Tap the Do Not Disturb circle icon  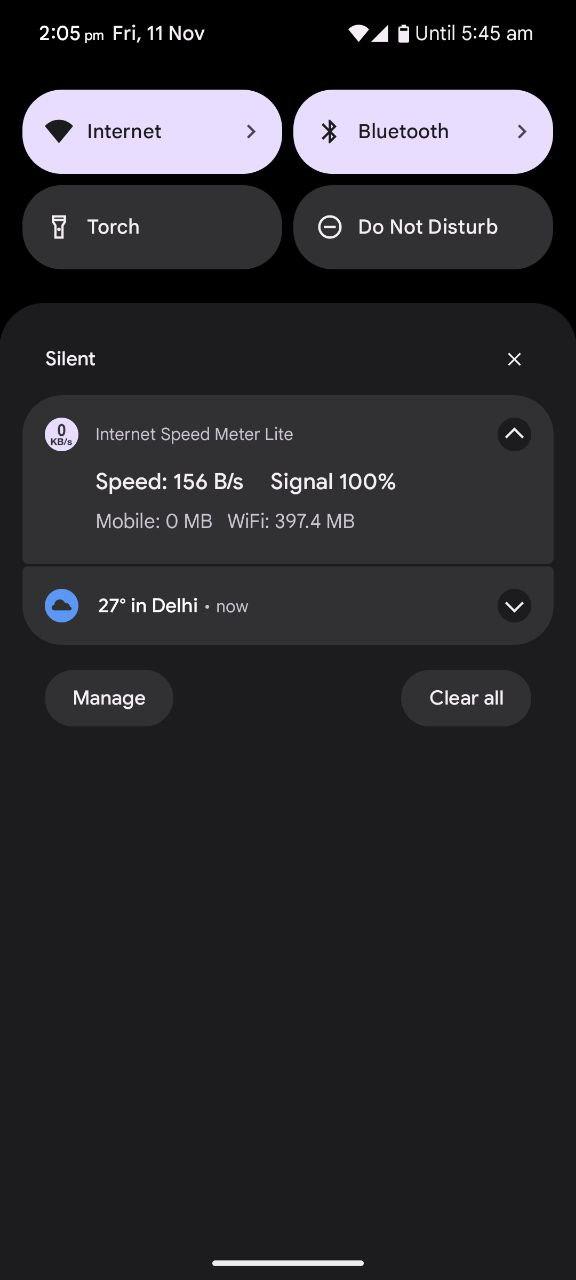point(330,227)
